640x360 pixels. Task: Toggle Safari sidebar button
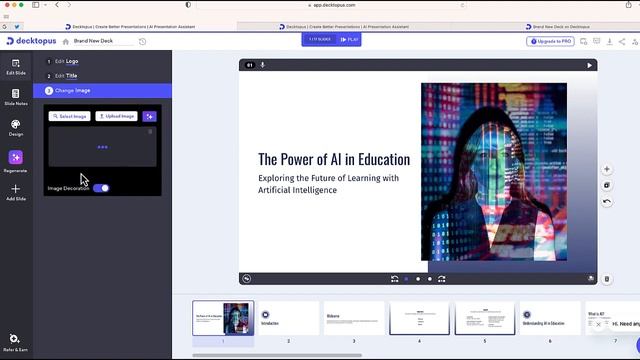[x=36, y=5]
